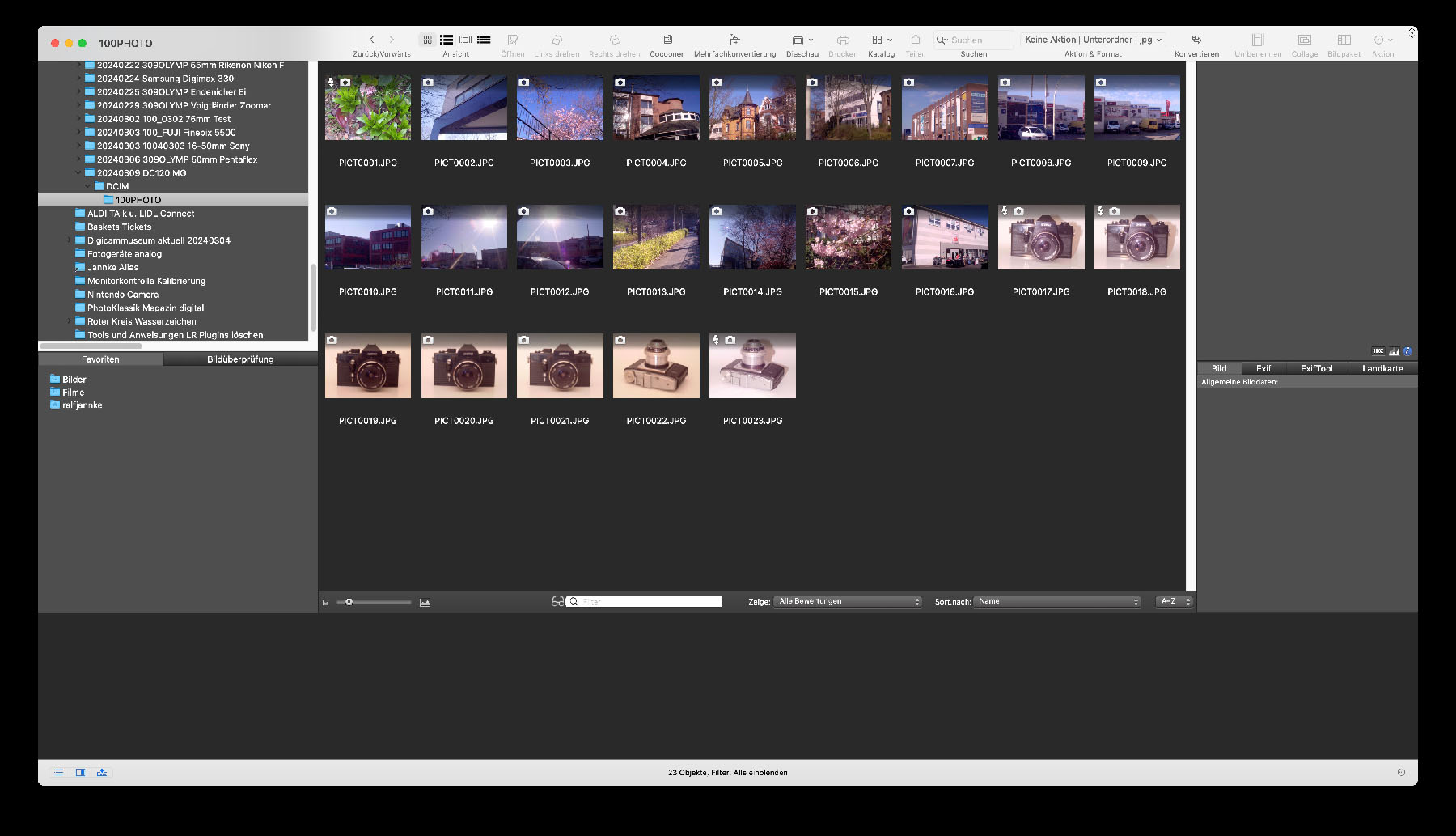
Task: Switch to thumbnail grid view
Action: tap(427, 40)
